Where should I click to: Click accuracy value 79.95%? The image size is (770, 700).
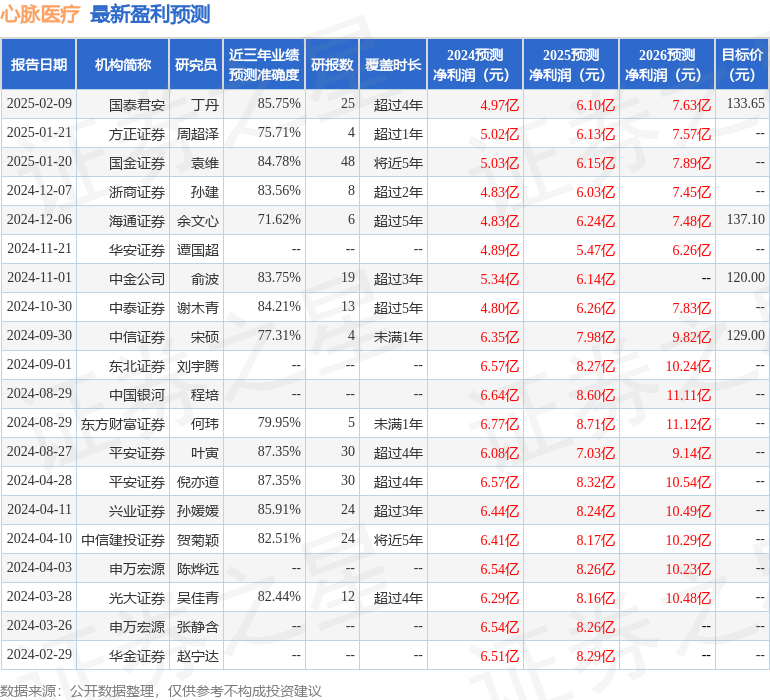click(279, 422)
